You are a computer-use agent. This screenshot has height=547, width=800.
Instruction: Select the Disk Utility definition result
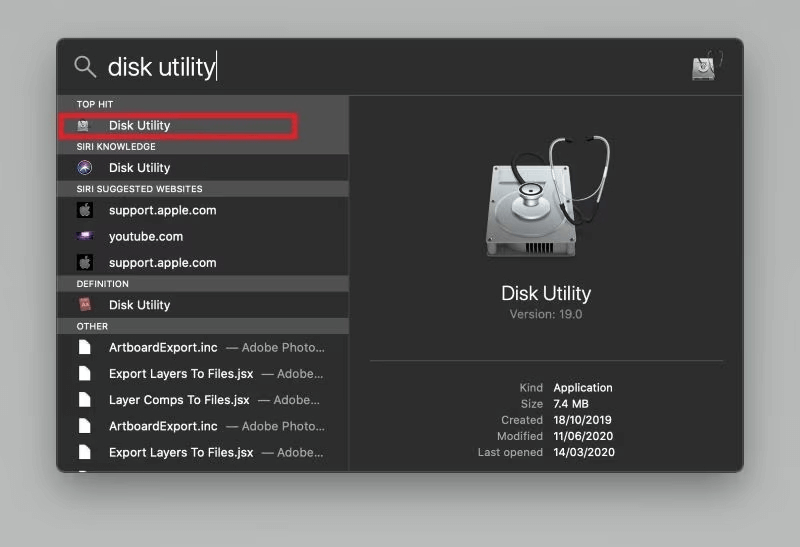tap(140, 305)
